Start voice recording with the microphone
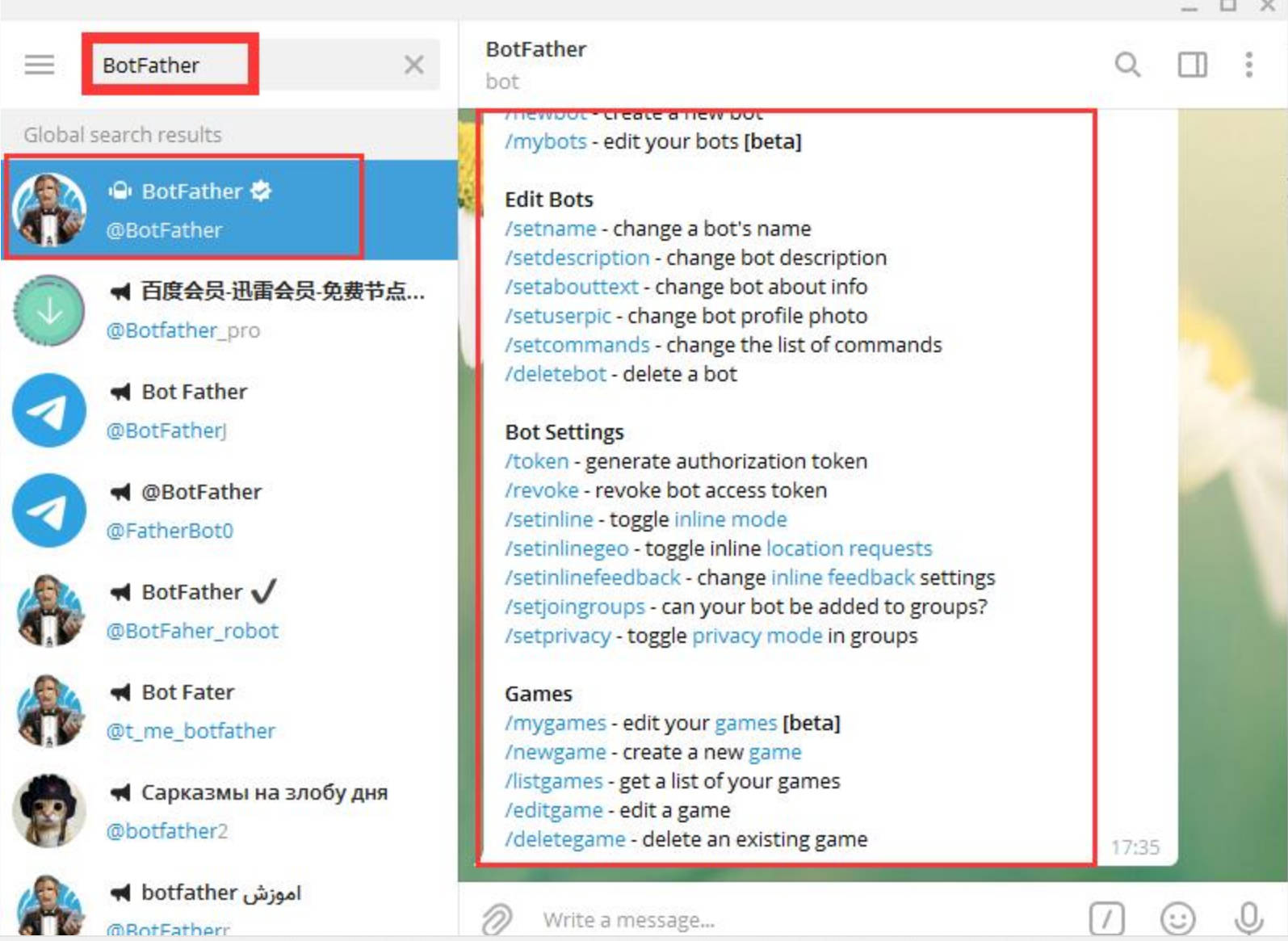 pyautogui.click(x=1248, y=919)
